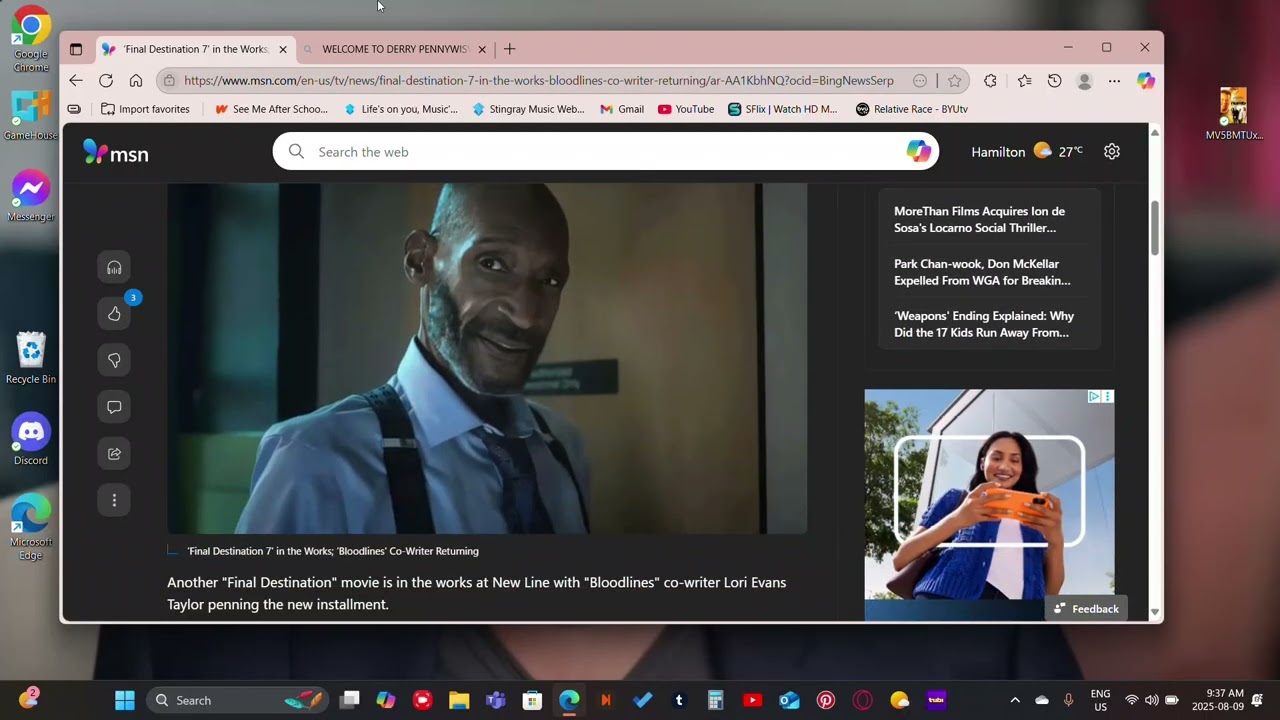Click the taskbar Search box
This screenshot has width=1280, height=720.
pyautogui.click(x=237, y=700)
